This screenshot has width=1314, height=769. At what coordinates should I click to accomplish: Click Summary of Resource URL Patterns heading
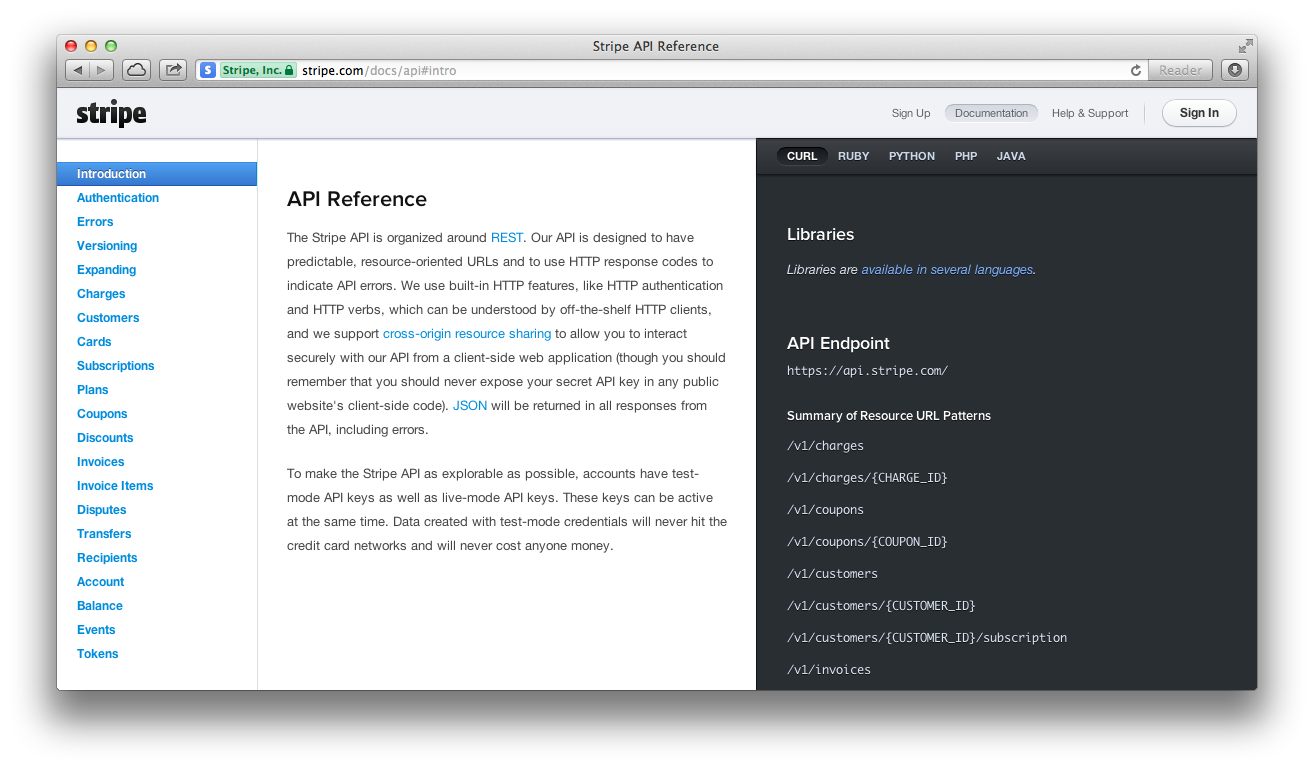pyautogui.click(x=889, y=416)
